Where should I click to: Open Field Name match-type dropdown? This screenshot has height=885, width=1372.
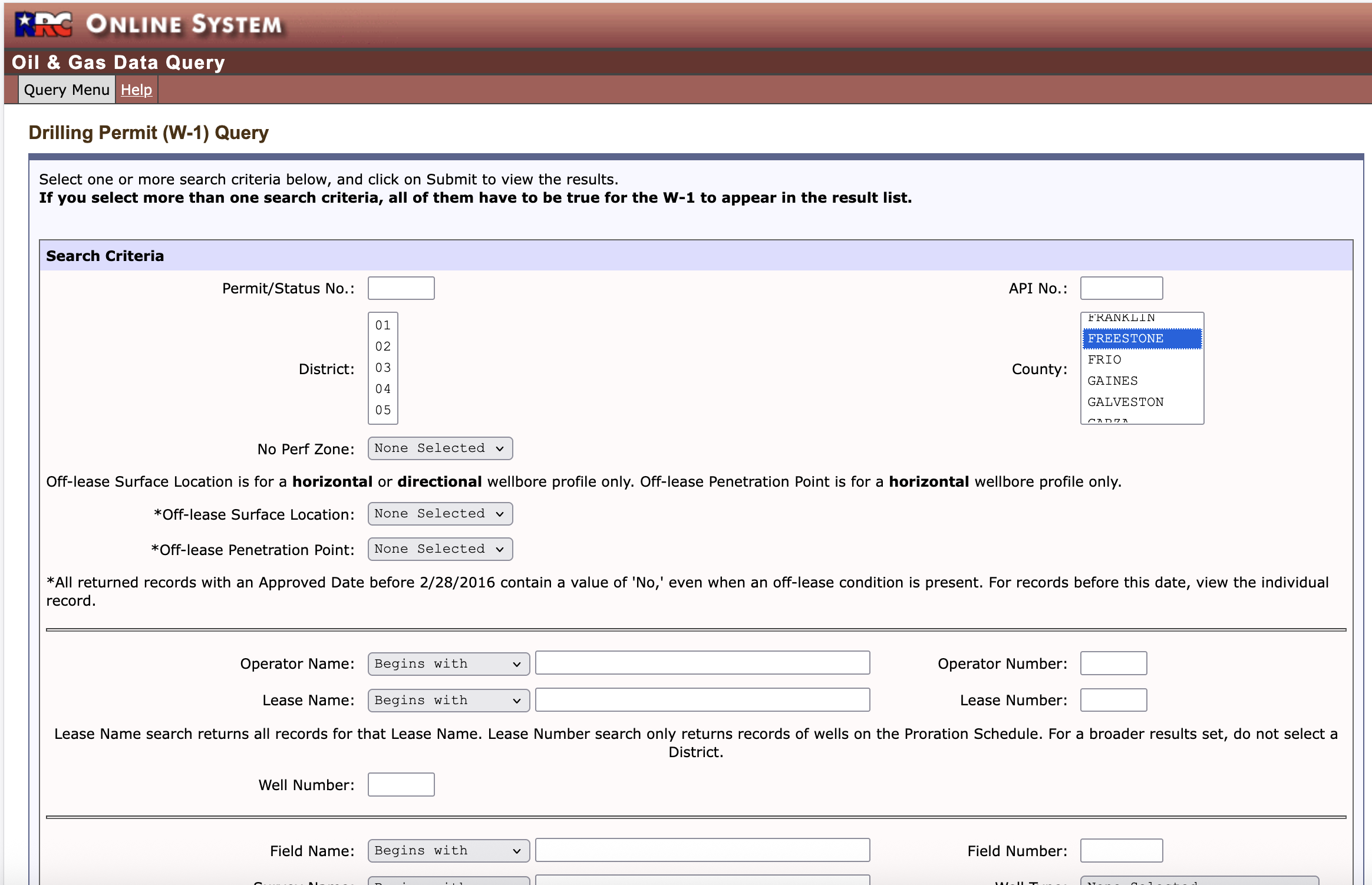448,851
